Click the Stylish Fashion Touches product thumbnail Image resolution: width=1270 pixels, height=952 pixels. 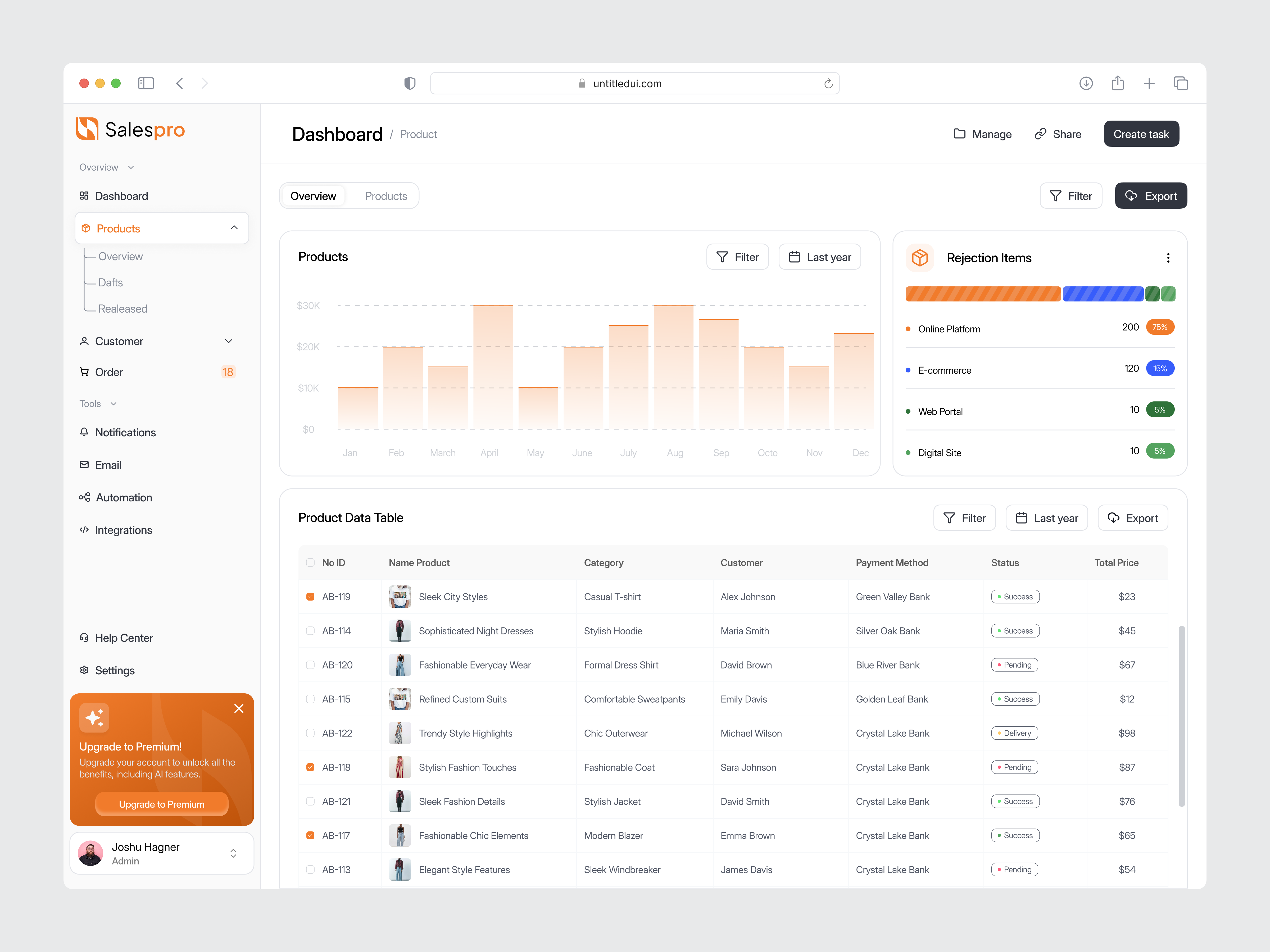(x=400, y=767)
